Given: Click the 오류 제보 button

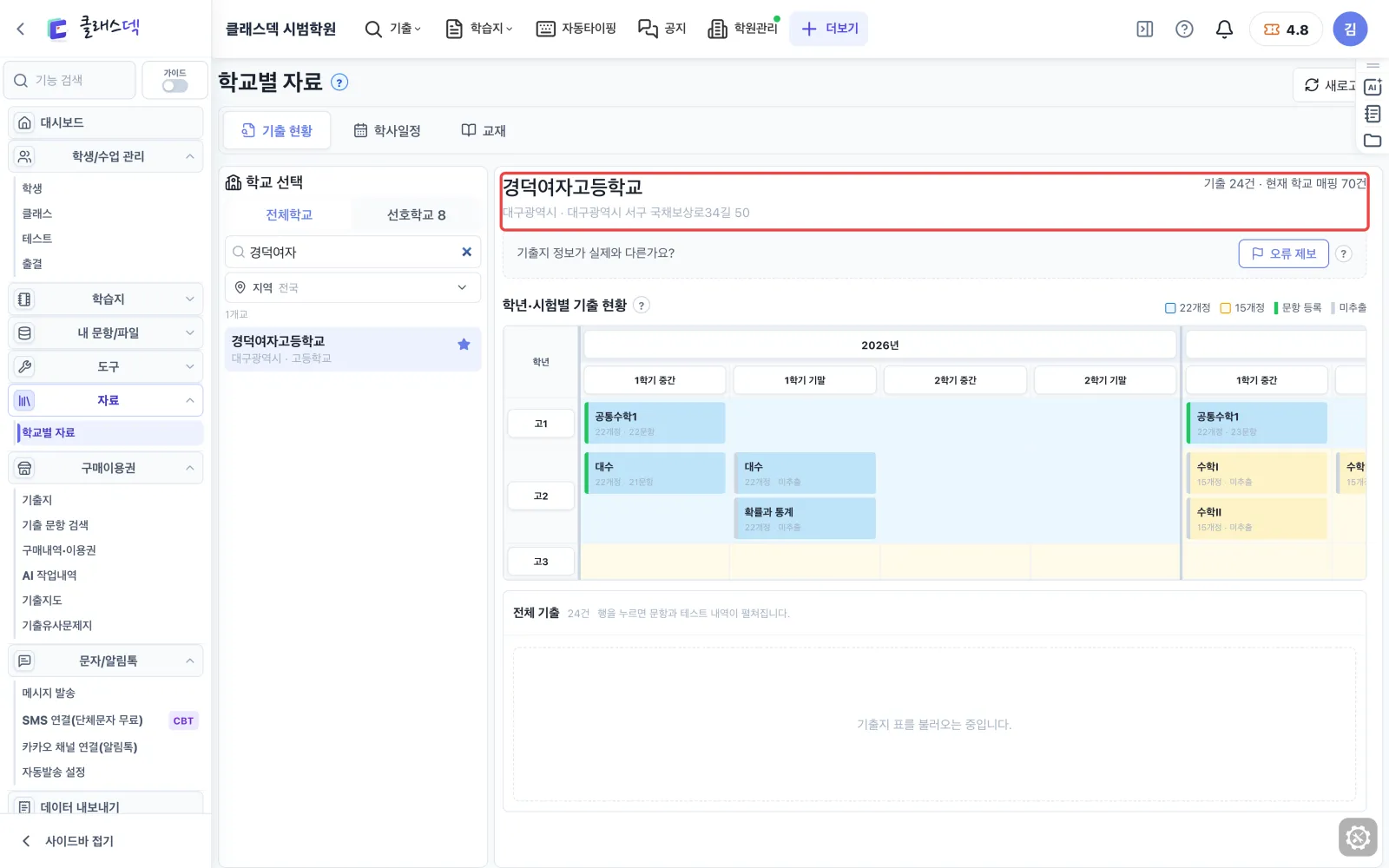Looking at the screenshot, I should 1283,253.
